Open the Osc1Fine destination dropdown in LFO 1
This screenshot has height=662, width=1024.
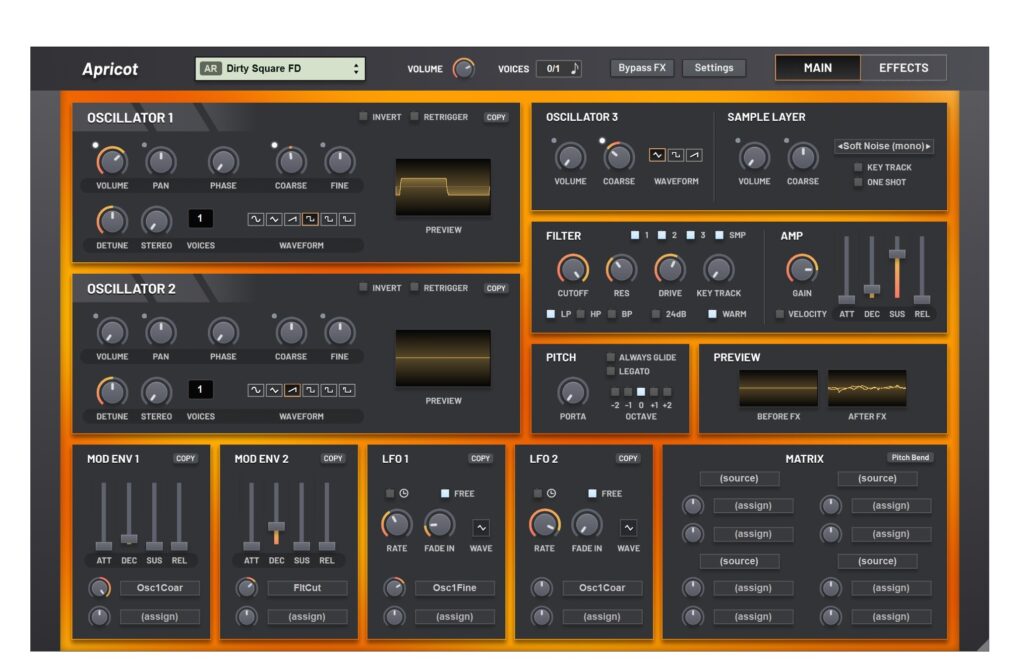point(454,588)
